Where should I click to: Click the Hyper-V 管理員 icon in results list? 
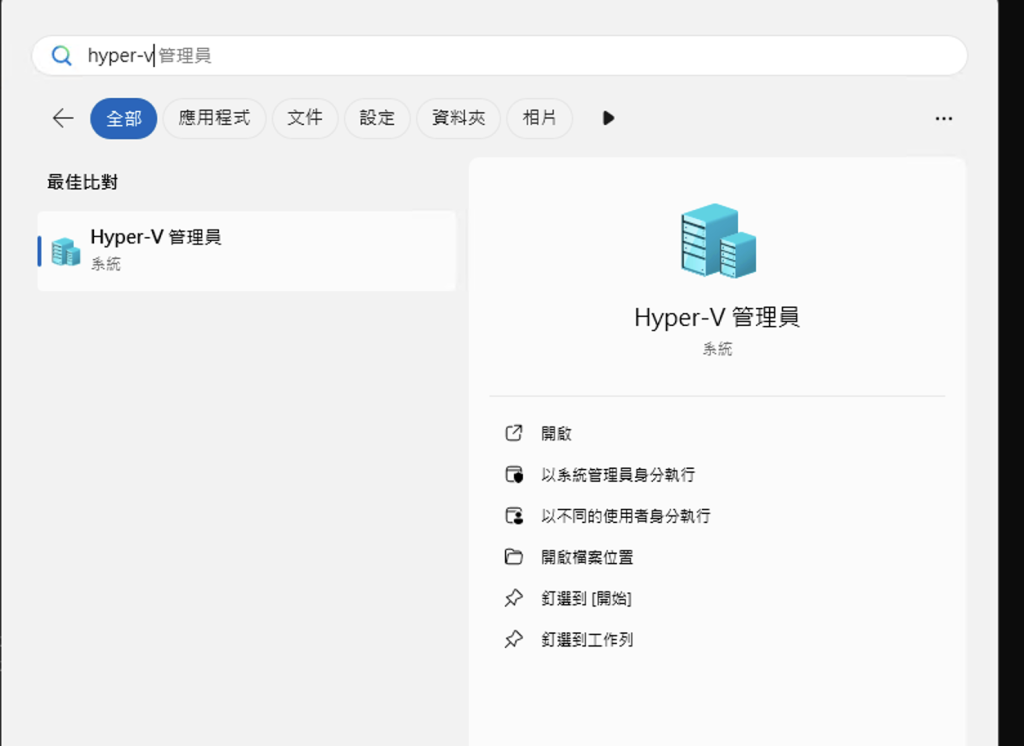click(65, 251)
